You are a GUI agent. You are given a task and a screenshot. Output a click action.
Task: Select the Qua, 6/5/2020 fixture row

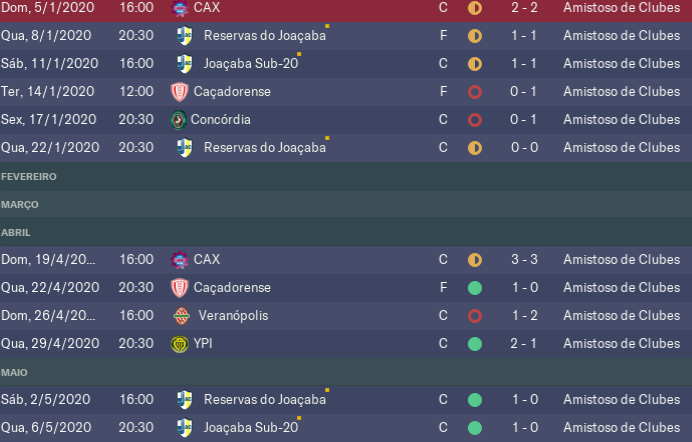tap(346, 427)
